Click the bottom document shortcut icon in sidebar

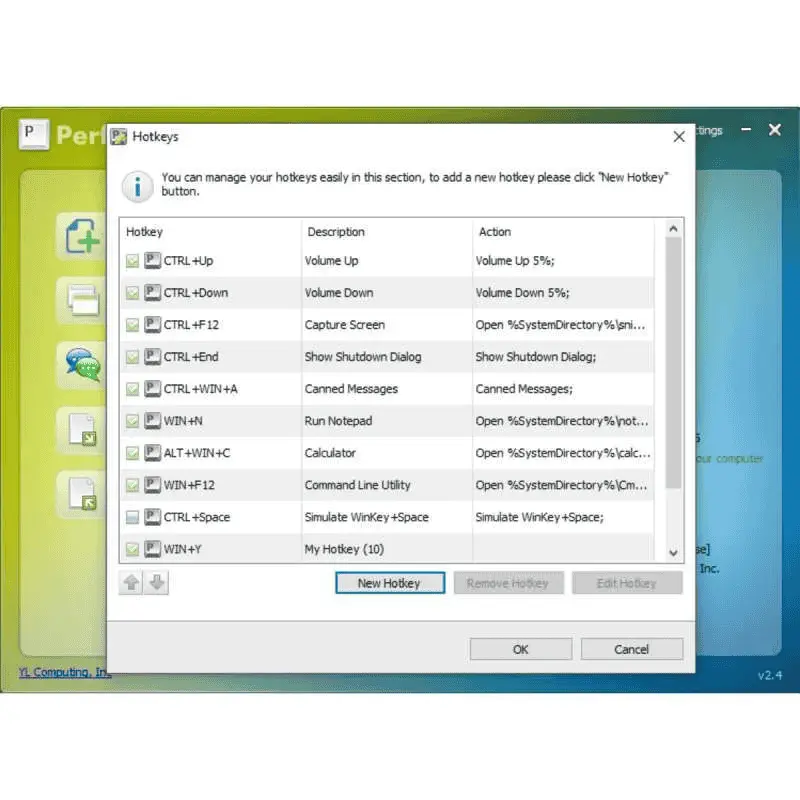(x=83, y=493)
